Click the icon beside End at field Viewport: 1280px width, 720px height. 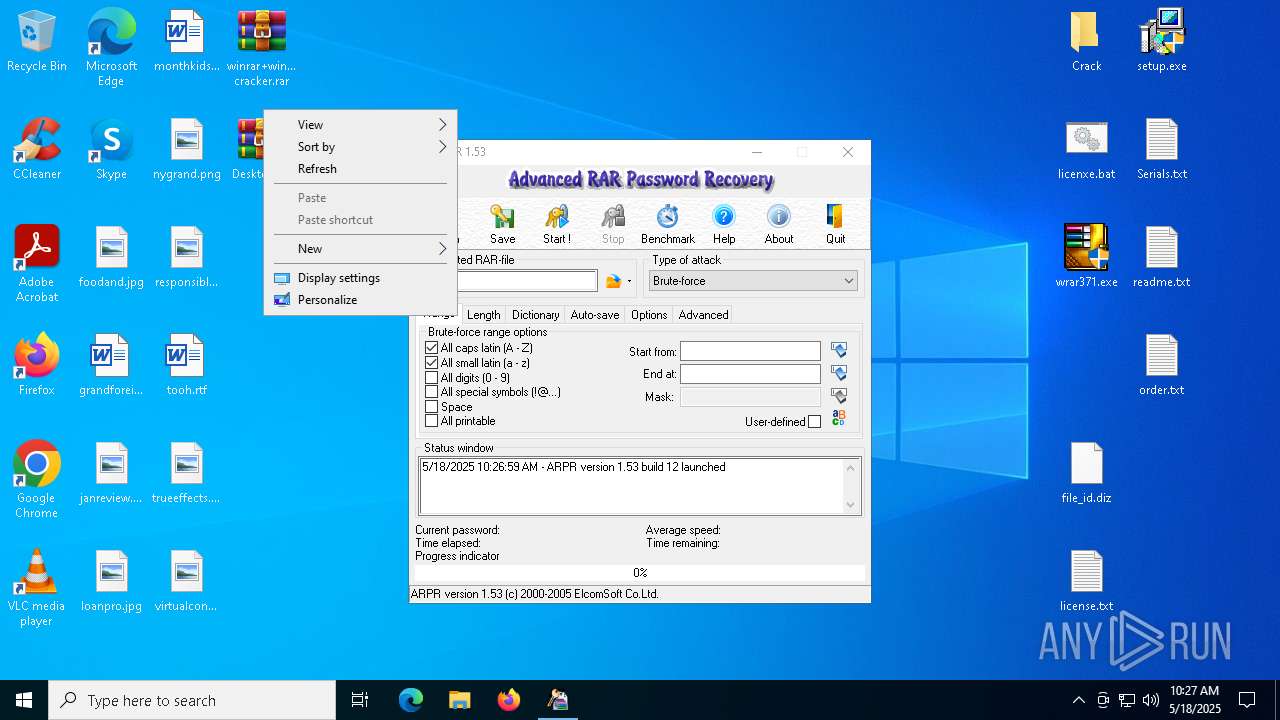(x=839, y=373)
